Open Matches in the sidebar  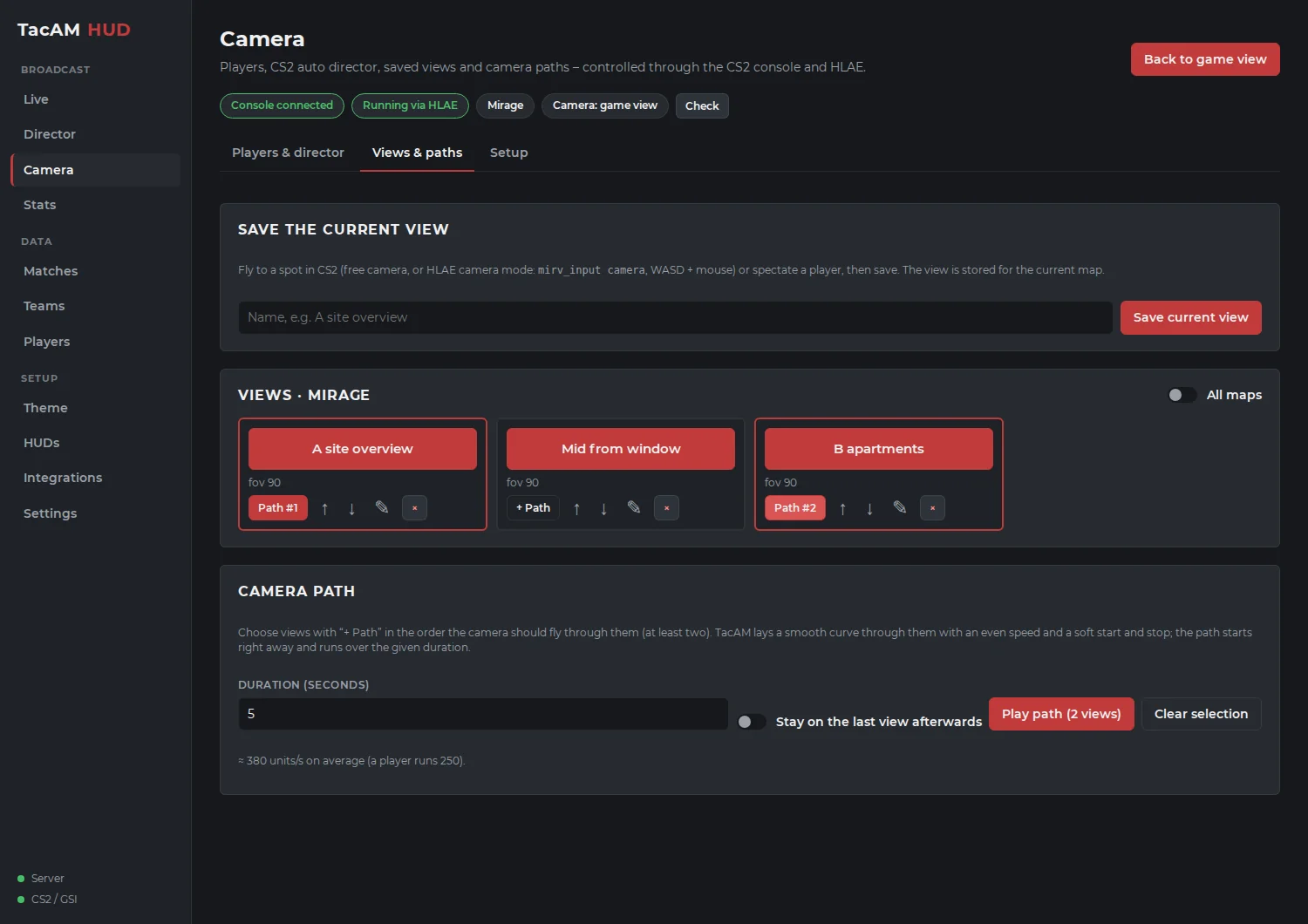(x=96, y=271)
